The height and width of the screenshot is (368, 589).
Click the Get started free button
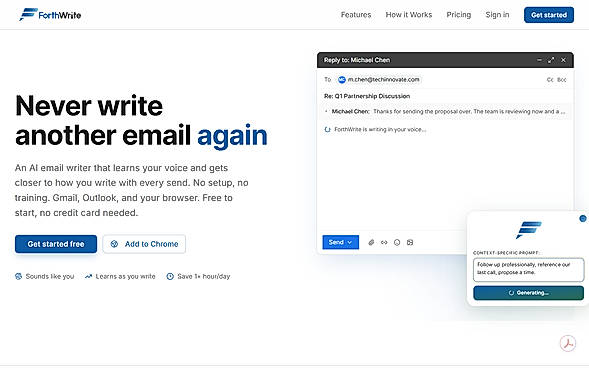tap(56, 244)
